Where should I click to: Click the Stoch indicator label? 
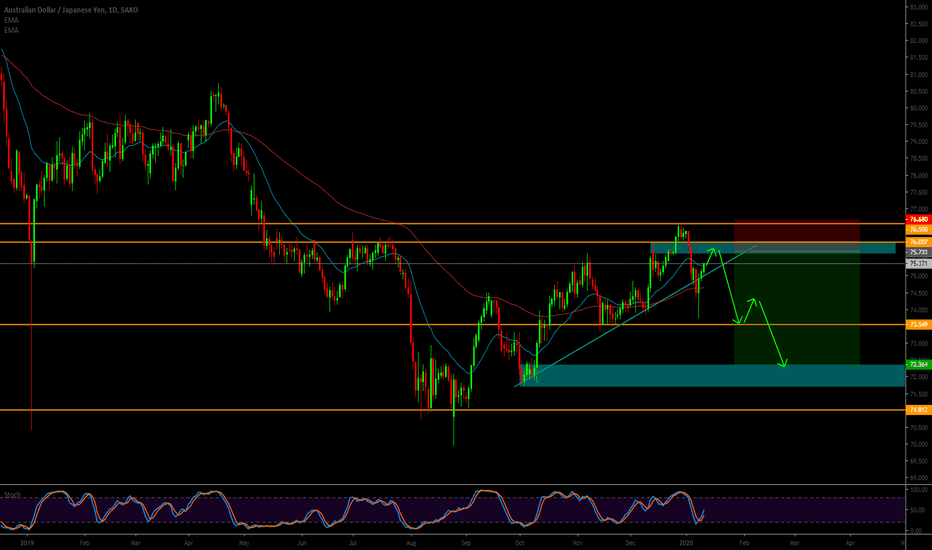[x=12, y=494]
